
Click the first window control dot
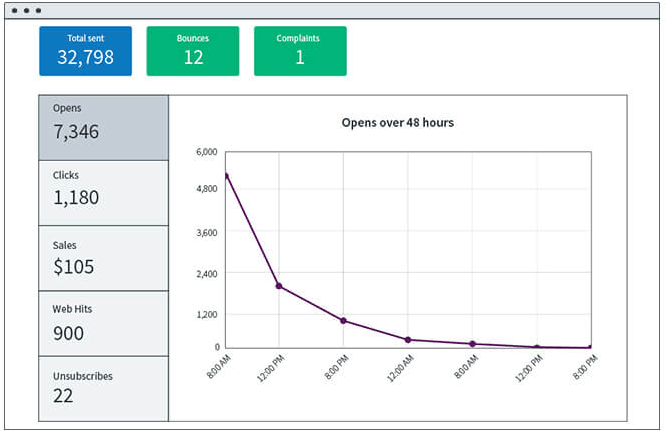point(14,10)
